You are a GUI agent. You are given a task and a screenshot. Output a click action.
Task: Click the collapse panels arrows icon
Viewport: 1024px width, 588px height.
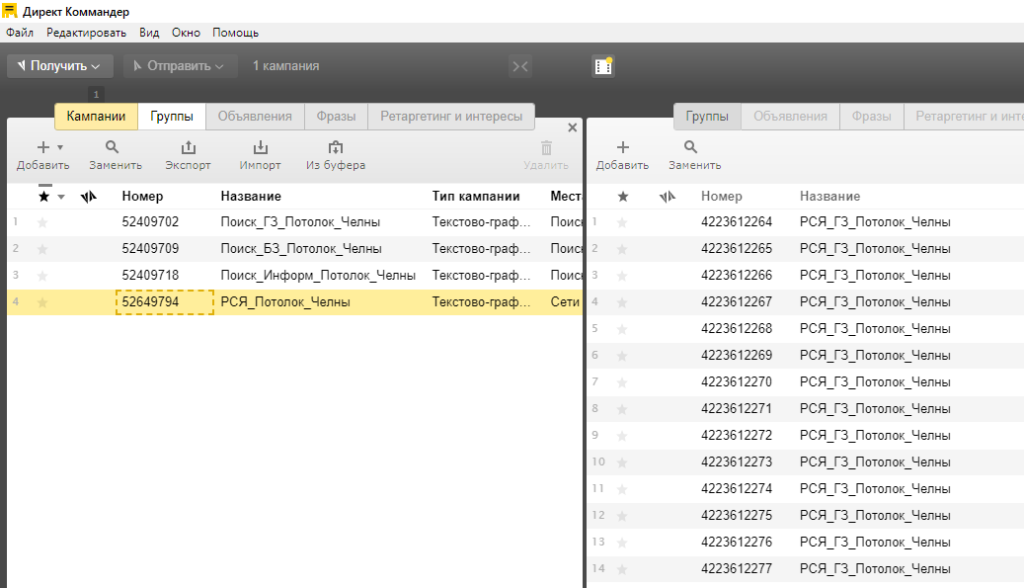520,66
